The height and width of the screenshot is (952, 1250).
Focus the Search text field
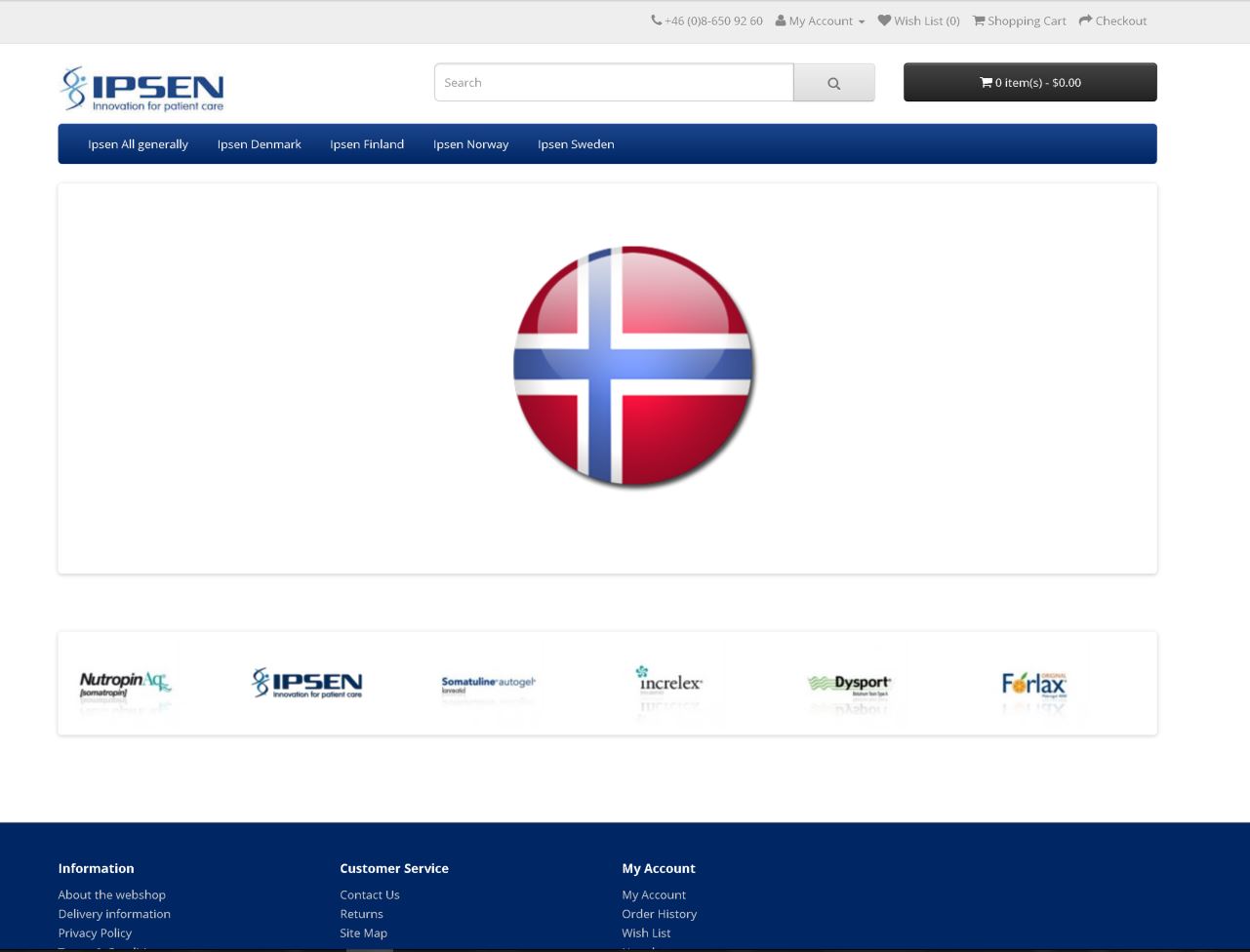(x=613, y=83)
